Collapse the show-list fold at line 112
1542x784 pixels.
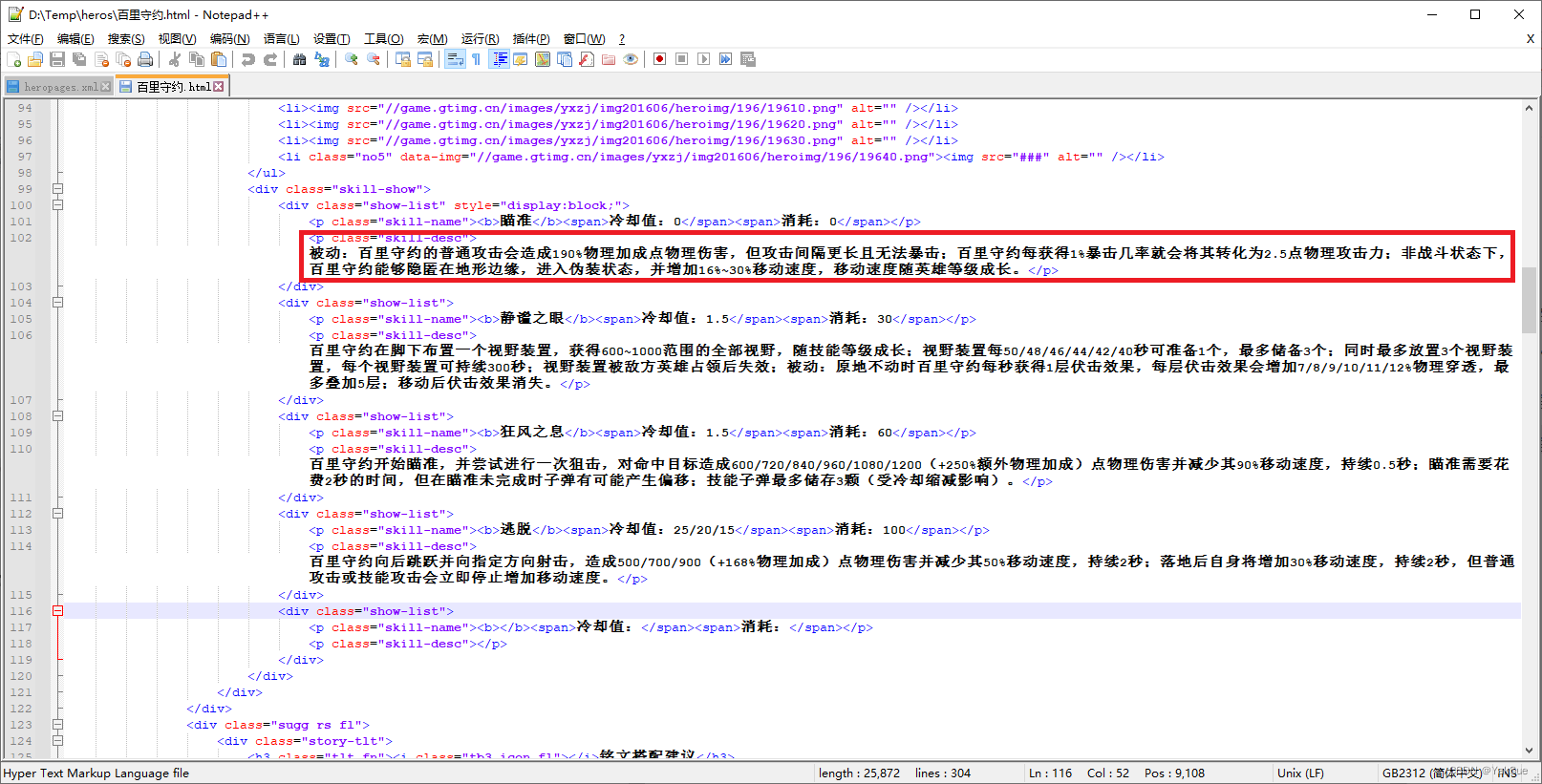(57, 514)
